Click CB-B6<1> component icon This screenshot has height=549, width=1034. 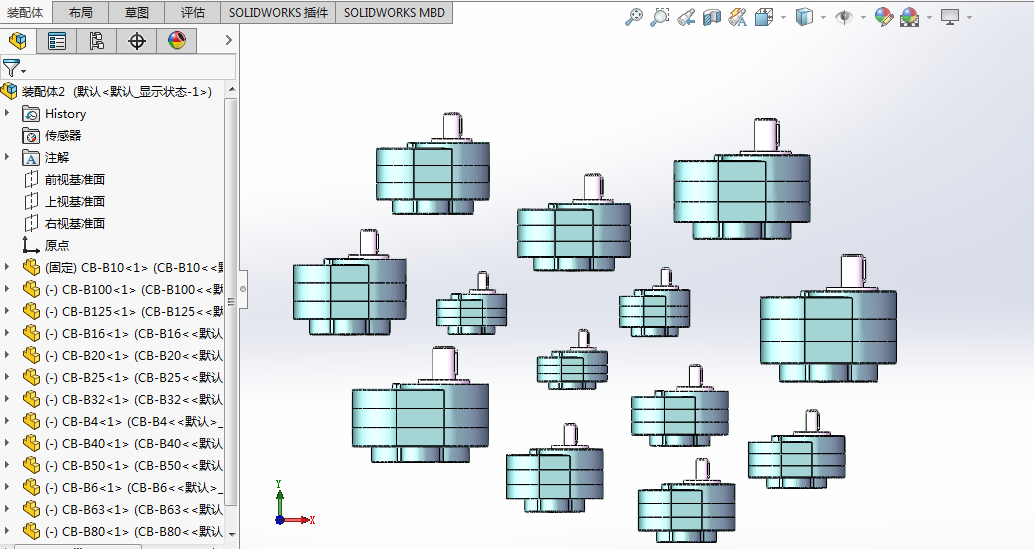31,487
